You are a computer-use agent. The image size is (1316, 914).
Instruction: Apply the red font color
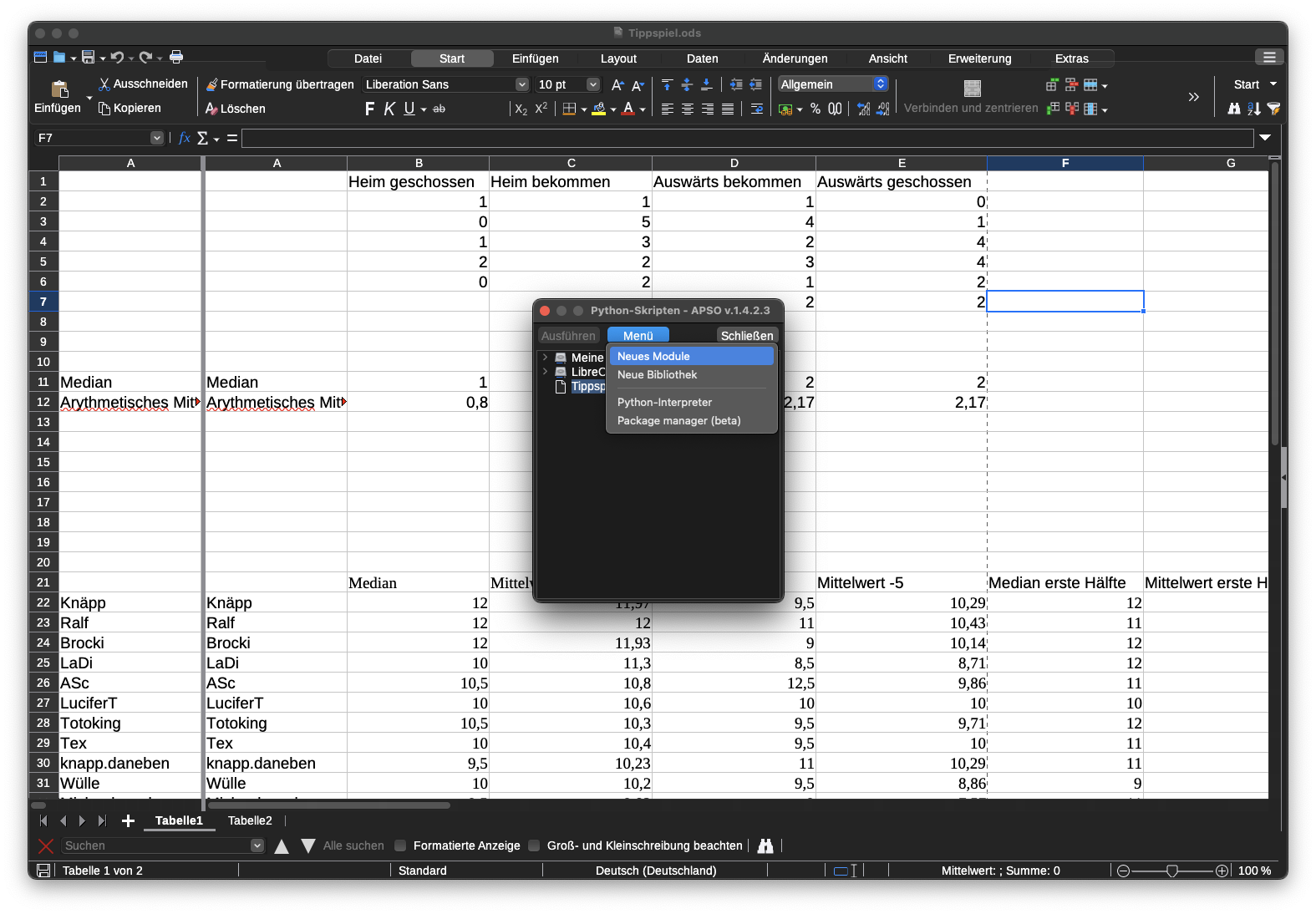pyautogui.click(x=628, y=109)
